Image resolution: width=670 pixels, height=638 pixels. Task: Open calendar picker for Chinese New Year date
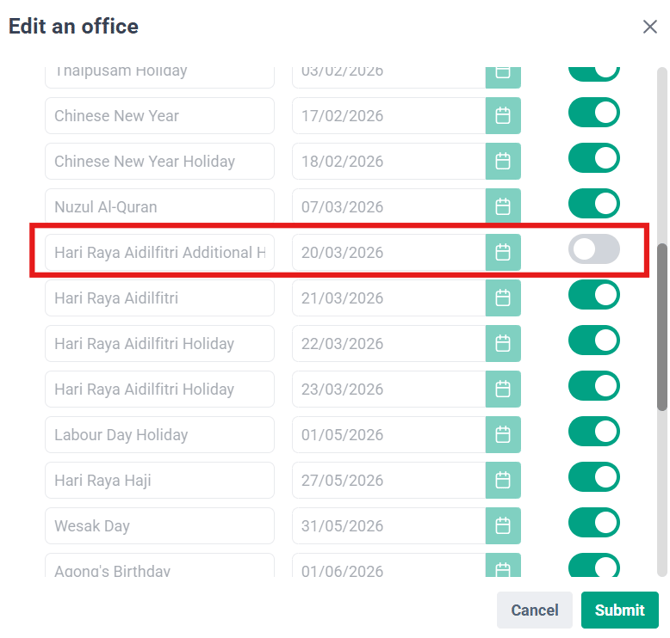pyautogui.click(x=503, y=116)
